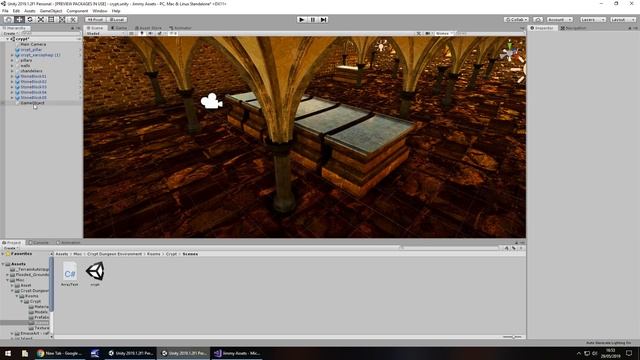Open the GameObject menu
Screen dimensions: 640x360
51,11
